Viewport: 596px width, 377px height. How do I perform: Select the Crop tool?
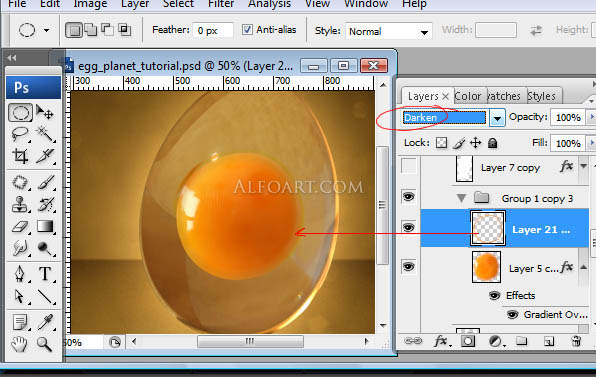[20, 155]
